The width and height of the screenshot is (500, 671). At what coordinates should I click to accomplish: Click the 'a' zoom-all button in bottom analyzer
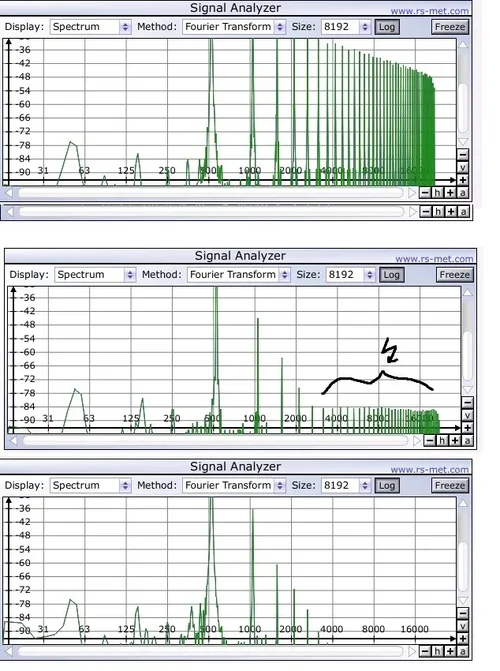coord(462,651)
